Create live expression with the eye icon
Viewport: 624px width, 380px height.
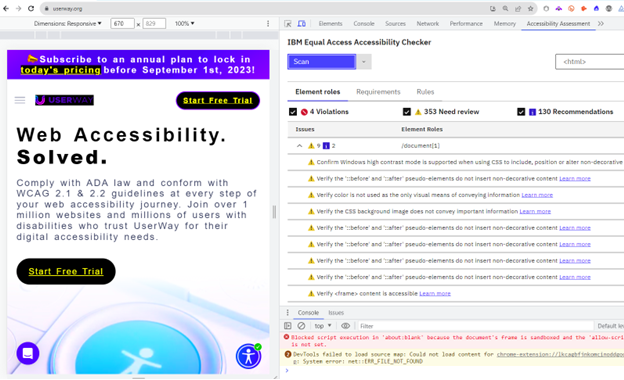pos(345,326)
